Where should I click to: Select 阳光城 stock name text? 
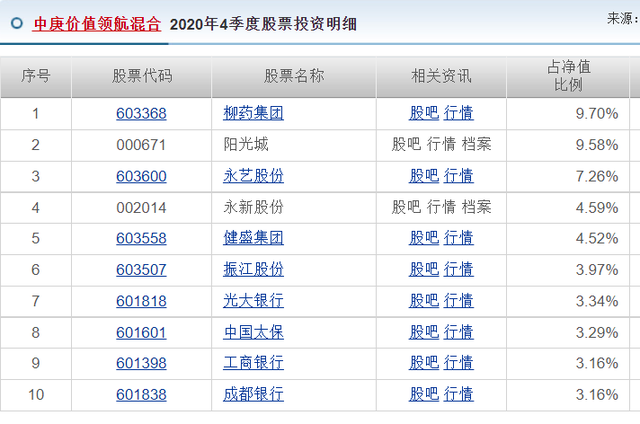pyautogui.click(x=246, y=144)
